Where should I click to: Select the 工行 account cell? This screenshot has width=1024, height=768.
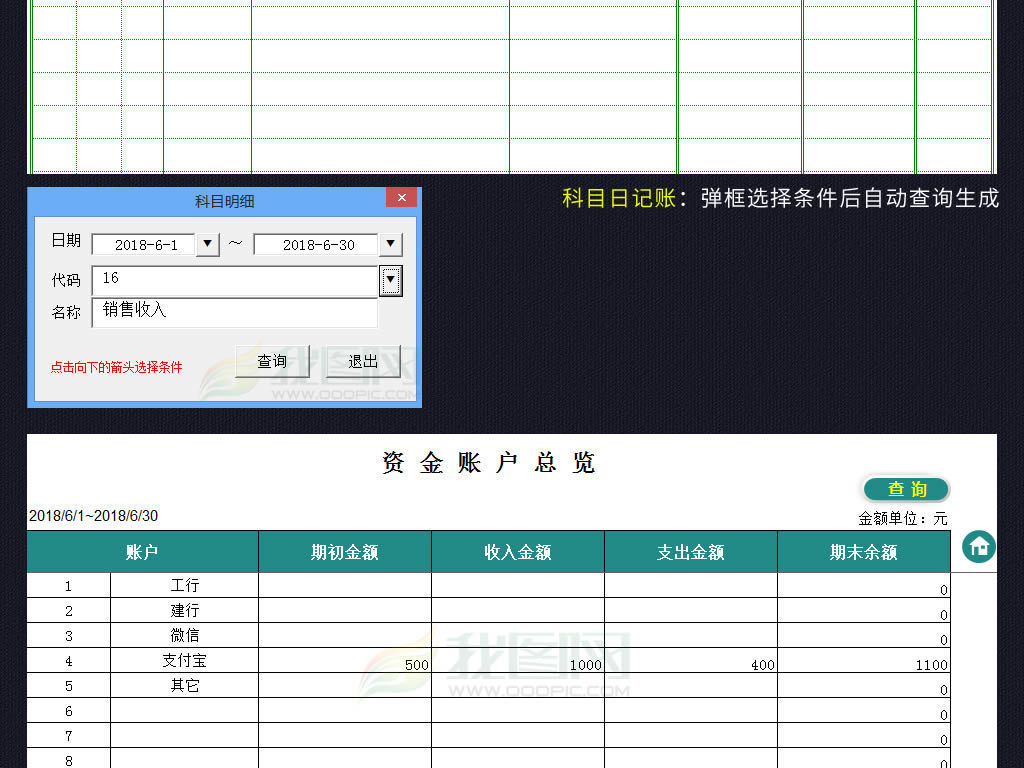(184, 585)
